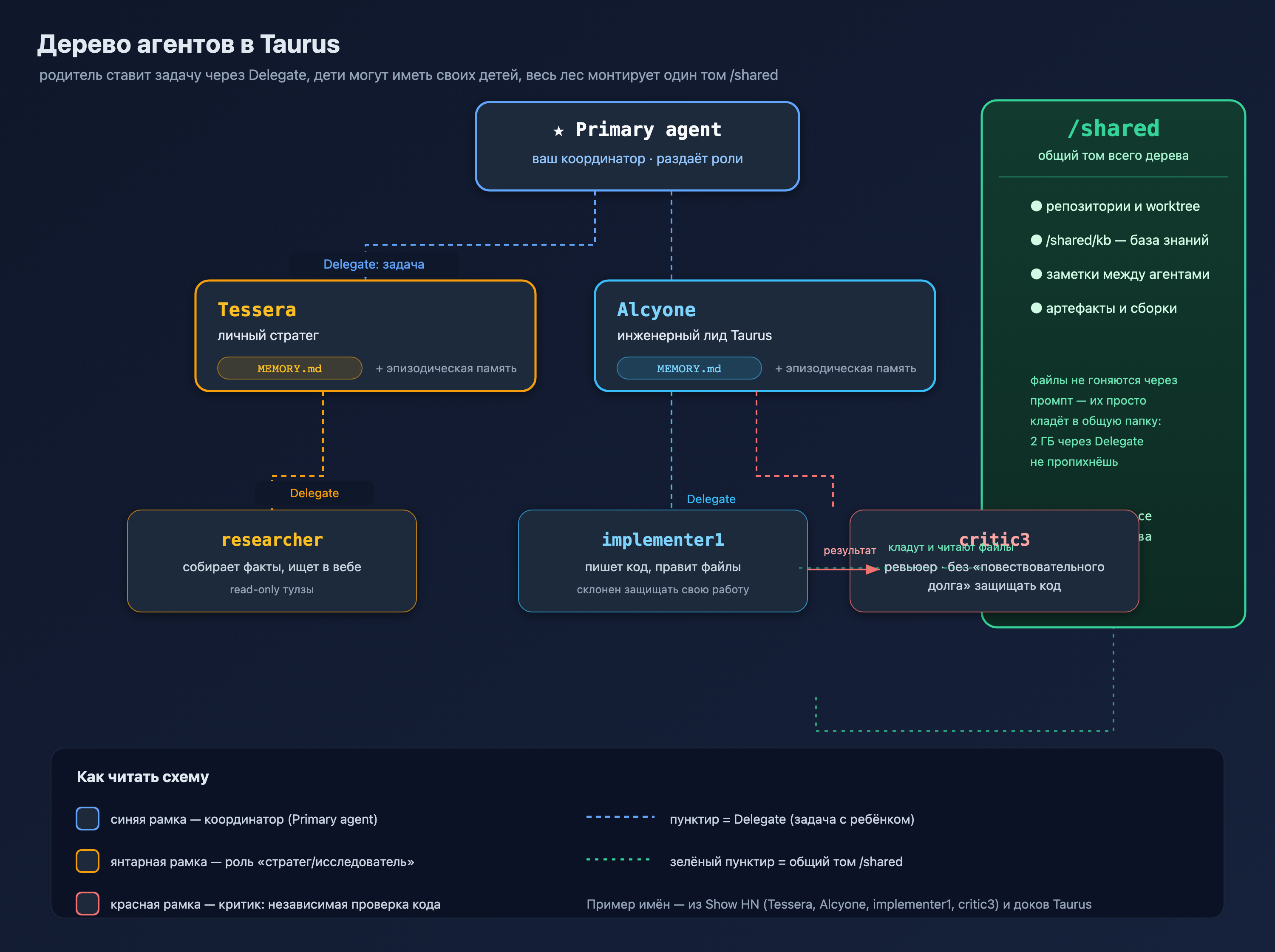Click the blue frame legend swatch
Viewport: 1275px width, 952px height.
88,818
